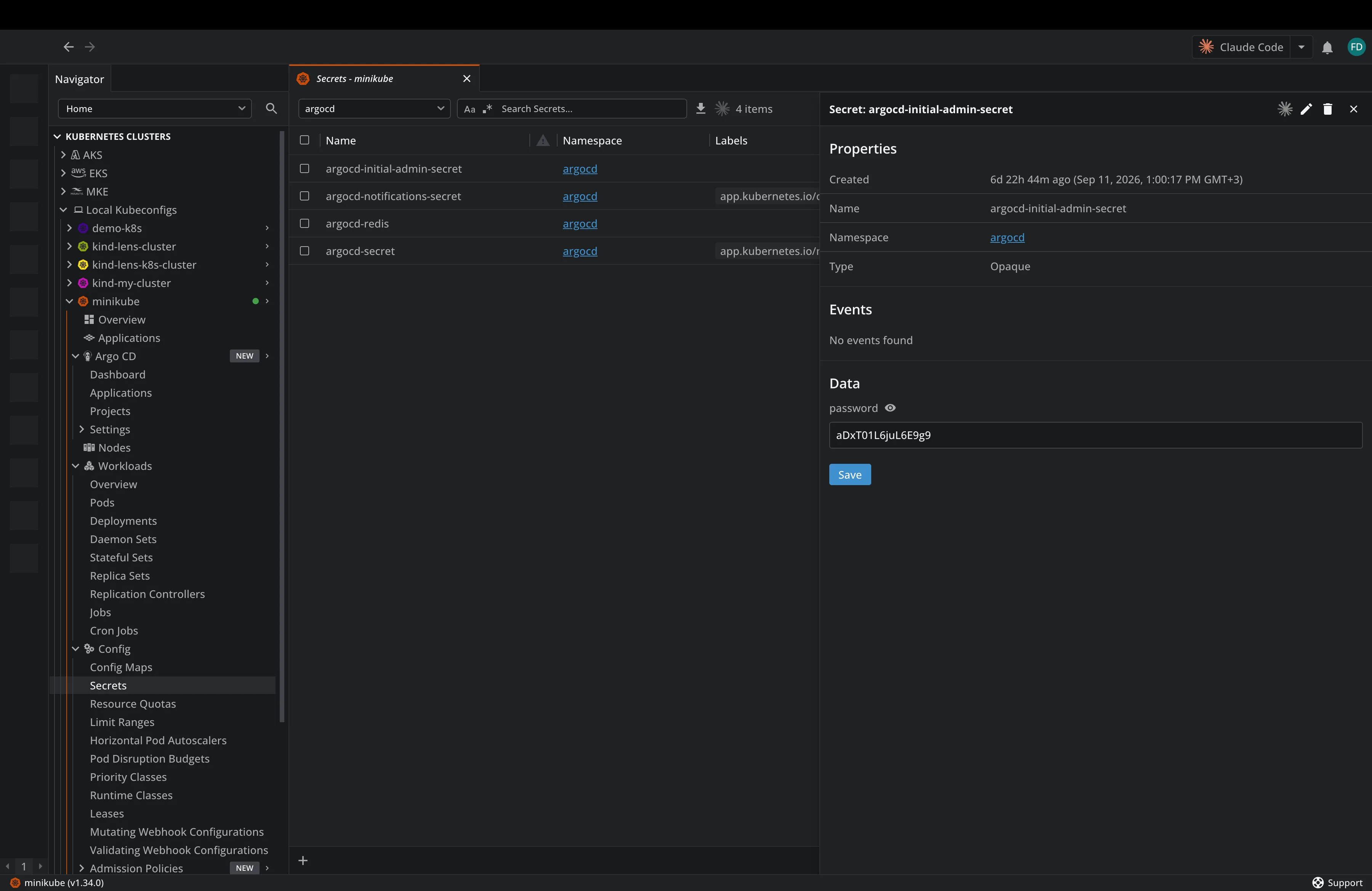Open the notifications bell

click(1327, 47)
